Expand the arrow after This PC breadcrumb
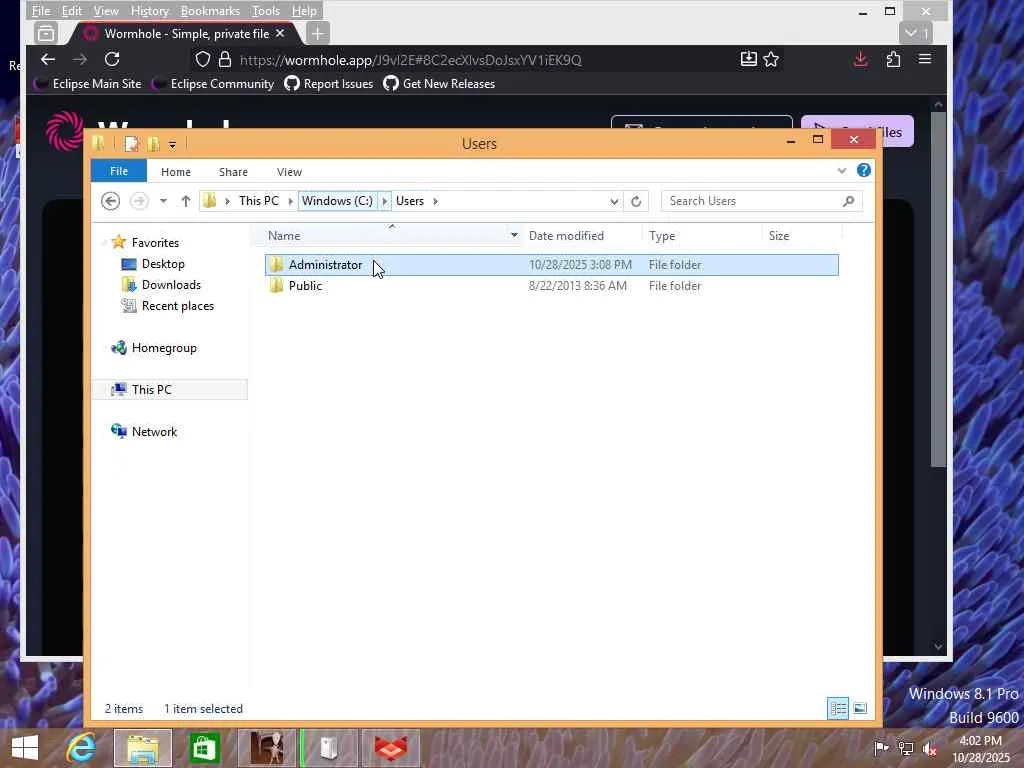The width and height of the screenshot is (1024, 768). [290, 201]
